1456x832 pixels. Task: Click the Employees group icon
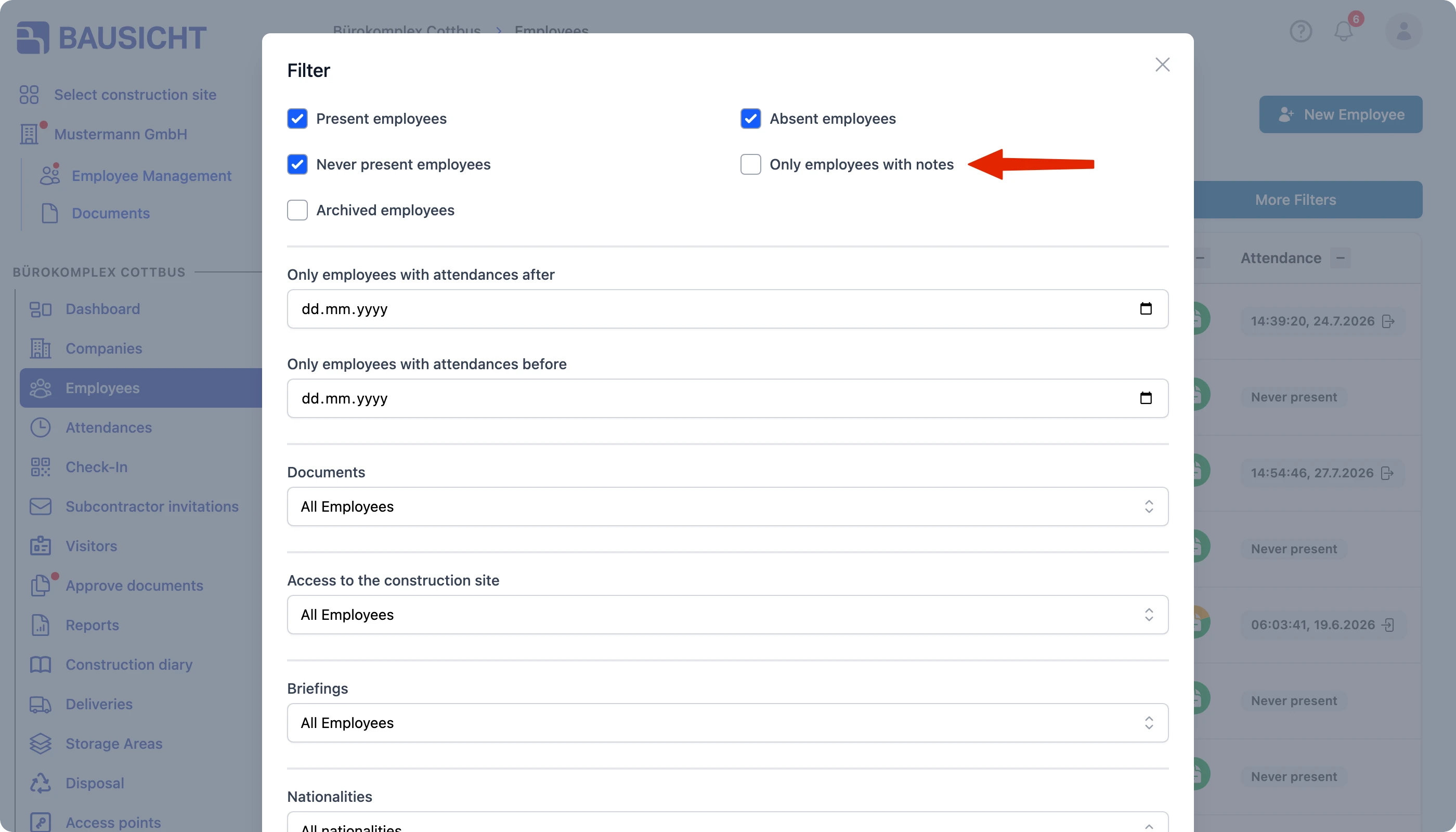(41, 387)
